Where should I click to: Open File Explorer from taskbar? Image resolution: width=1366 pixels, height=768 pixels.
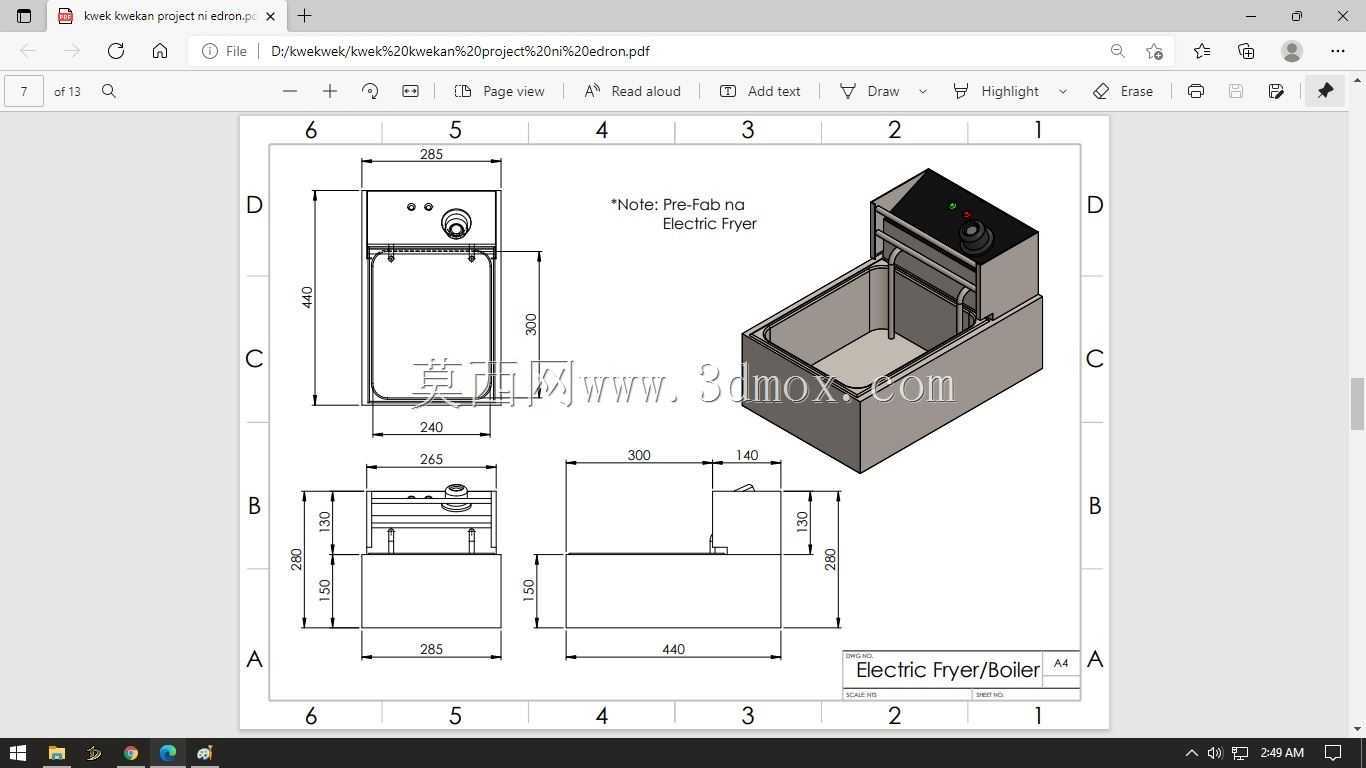(x=56, y=753)
